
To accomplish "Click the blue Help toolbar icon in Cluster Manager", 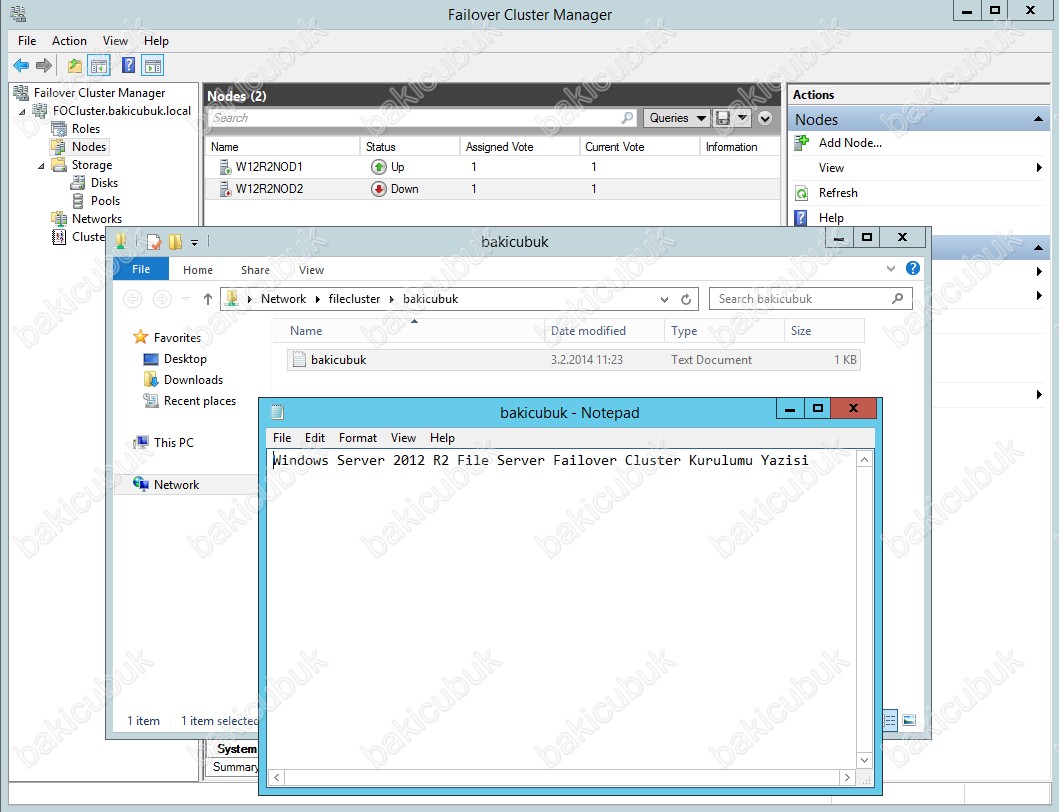I will (x=128, y=66).
